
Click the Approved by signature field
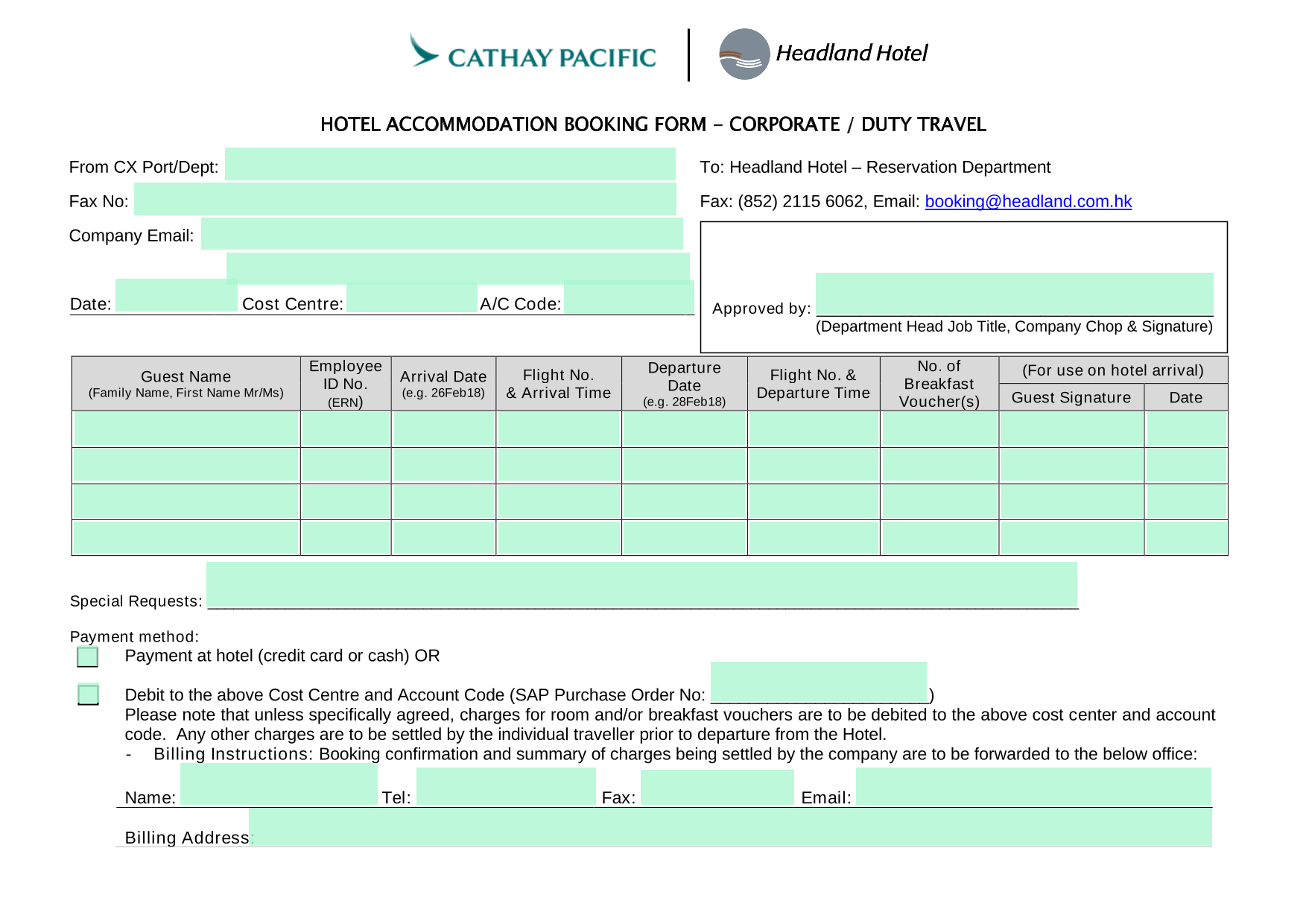pyautogui.click(x=1015, y=294)
